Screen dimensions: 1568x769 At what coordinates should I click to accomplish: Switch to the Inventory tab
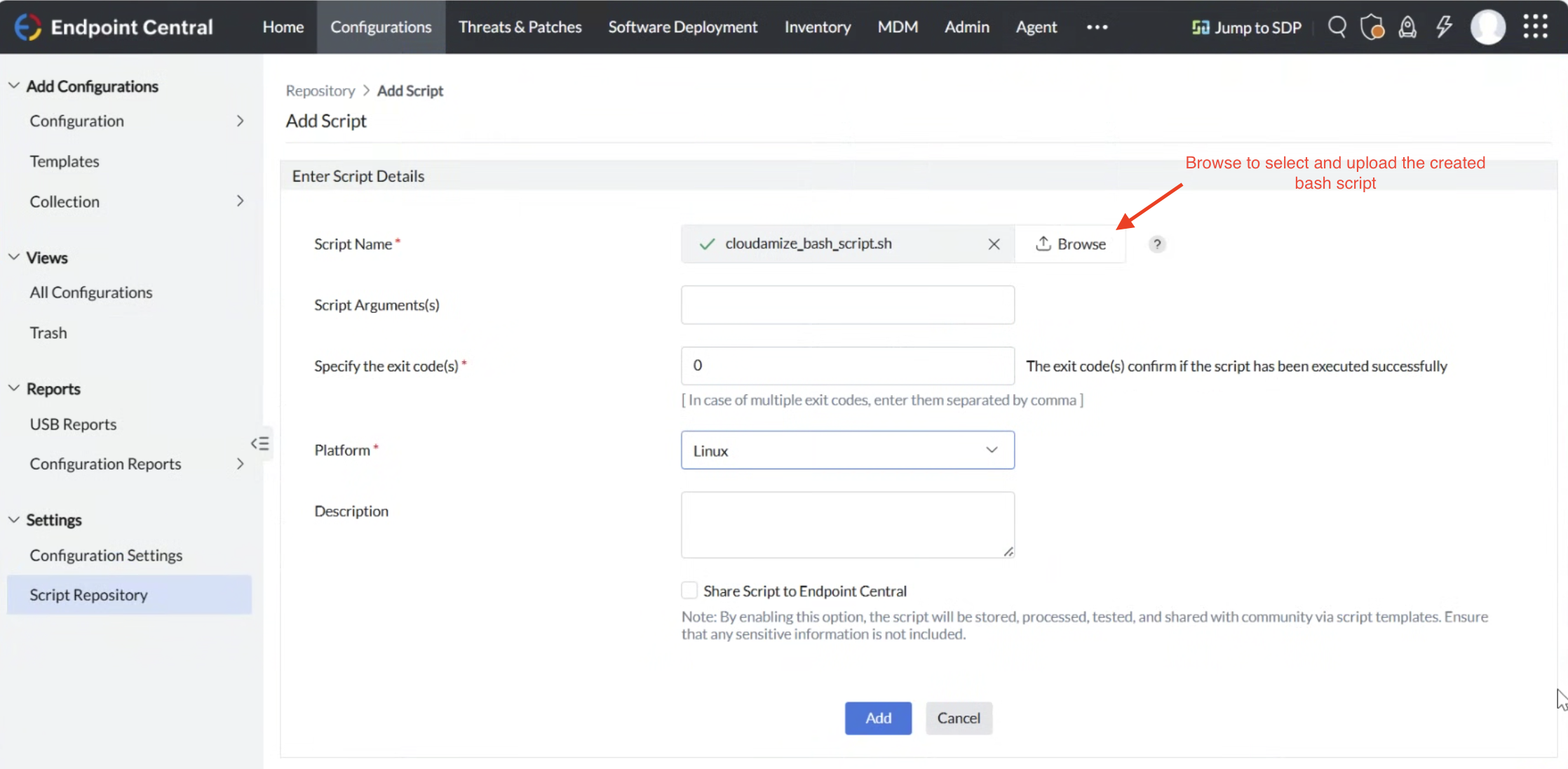coord(817,27)
